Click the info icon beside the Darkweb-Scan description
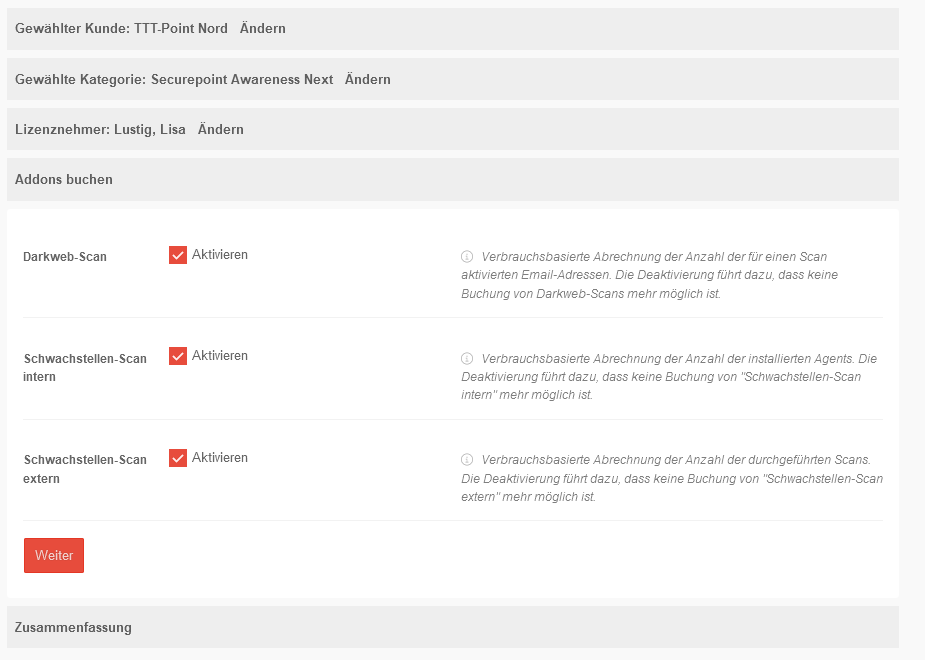This screenshot has height=660, width=925. click(x=466, y=256)
